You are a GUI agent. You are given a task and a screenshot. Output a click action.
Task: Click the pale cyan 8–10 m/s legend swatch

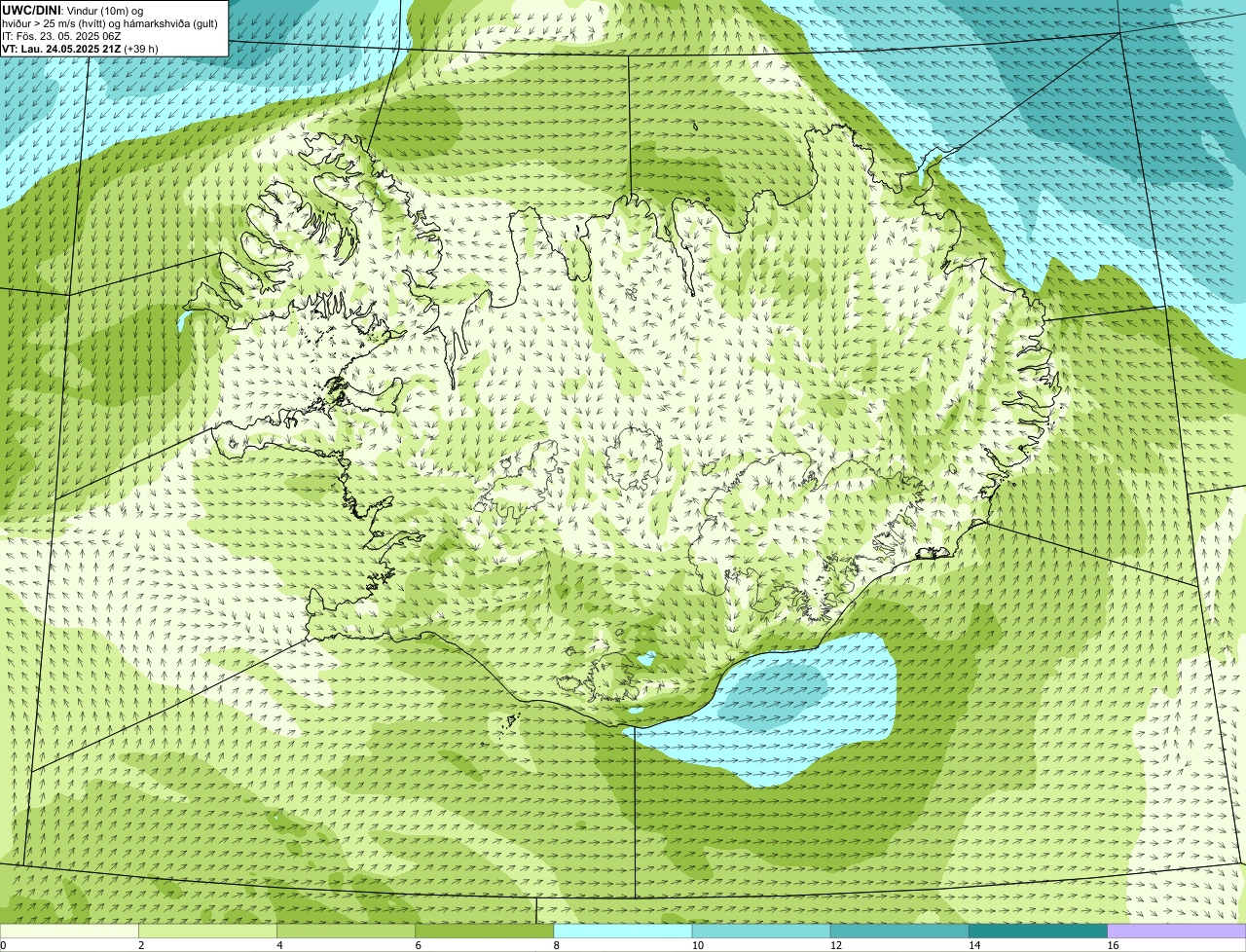[623, 931]
